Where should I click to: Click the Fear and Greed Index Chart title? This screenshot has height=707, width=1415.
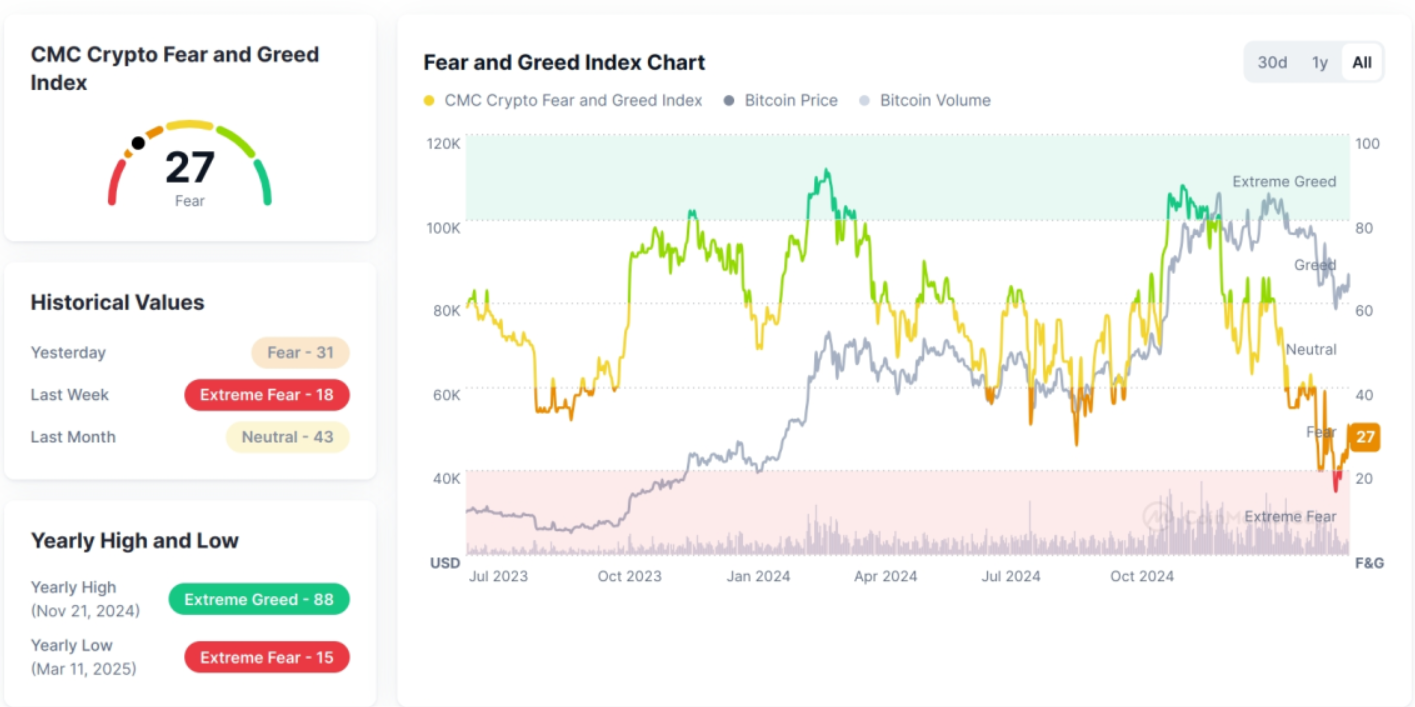point(564,62)
